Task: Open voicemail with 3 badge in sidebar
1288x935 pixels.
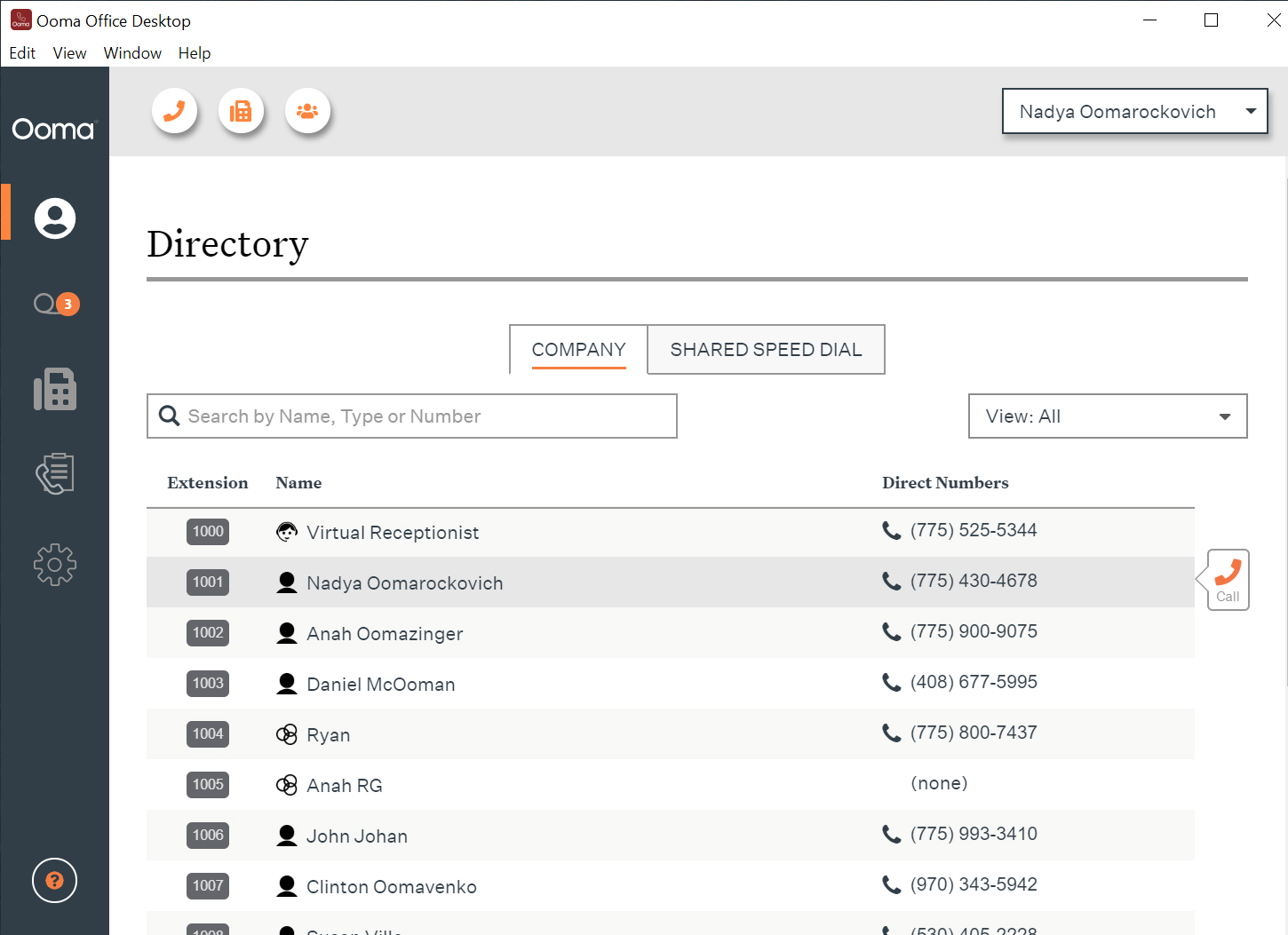Action: [55, 305]
